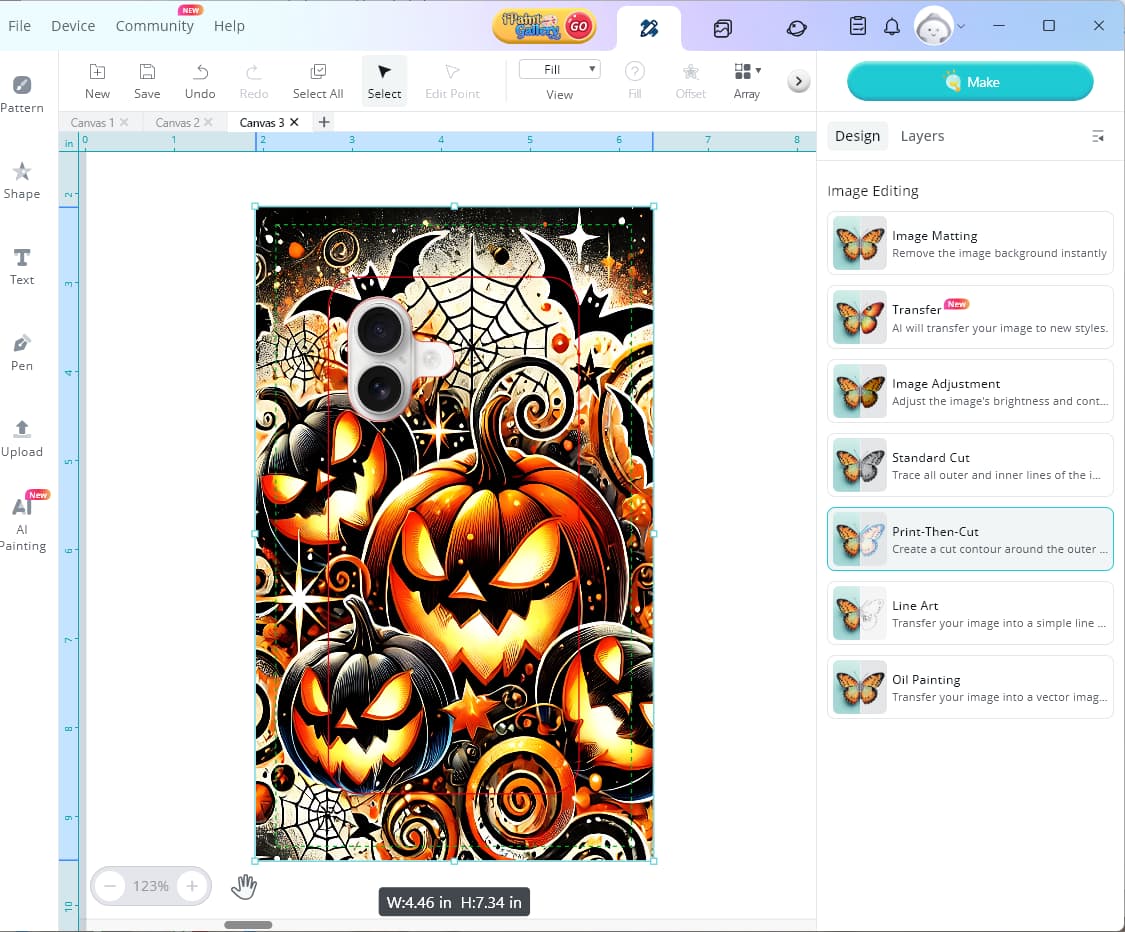This screenshot has height=932, width=1125.
Task: Click the horizontal canvas scrollbar
Action: click(x=248, y=925)
